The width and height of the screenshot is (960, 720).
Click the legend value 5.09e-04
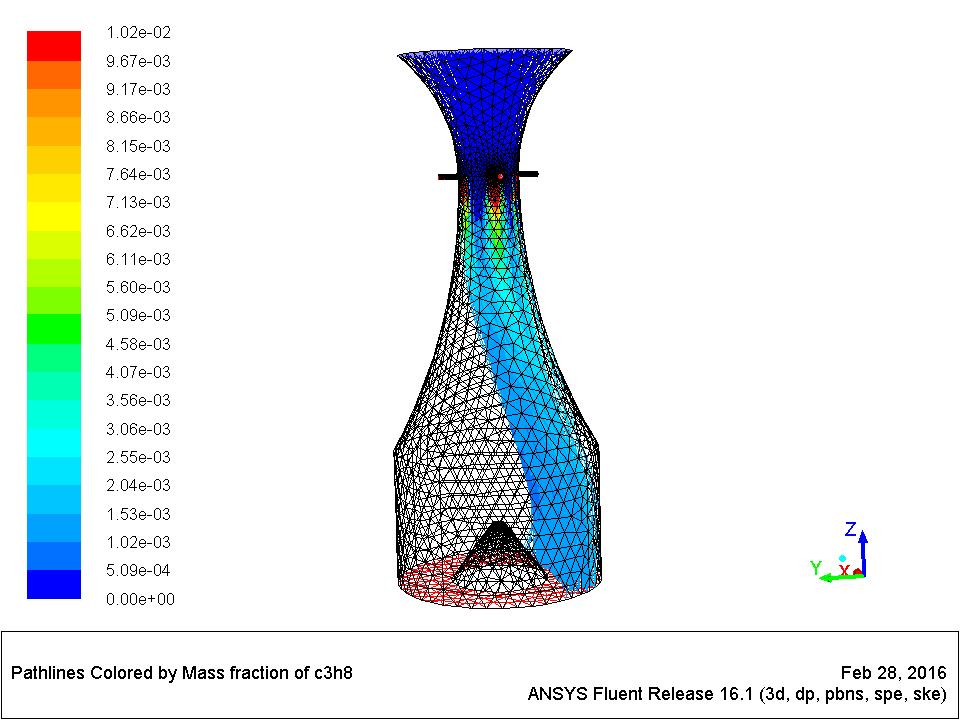coord(138,571)
